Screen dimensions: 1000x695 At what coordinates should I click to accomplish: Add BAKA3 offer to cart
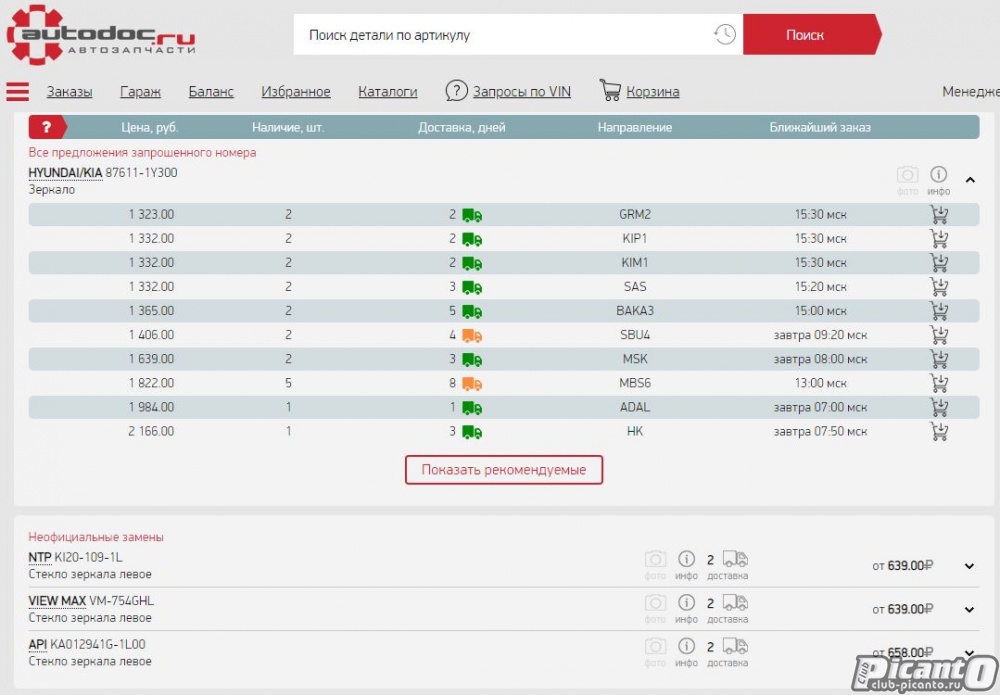click(x=939, y=311)
